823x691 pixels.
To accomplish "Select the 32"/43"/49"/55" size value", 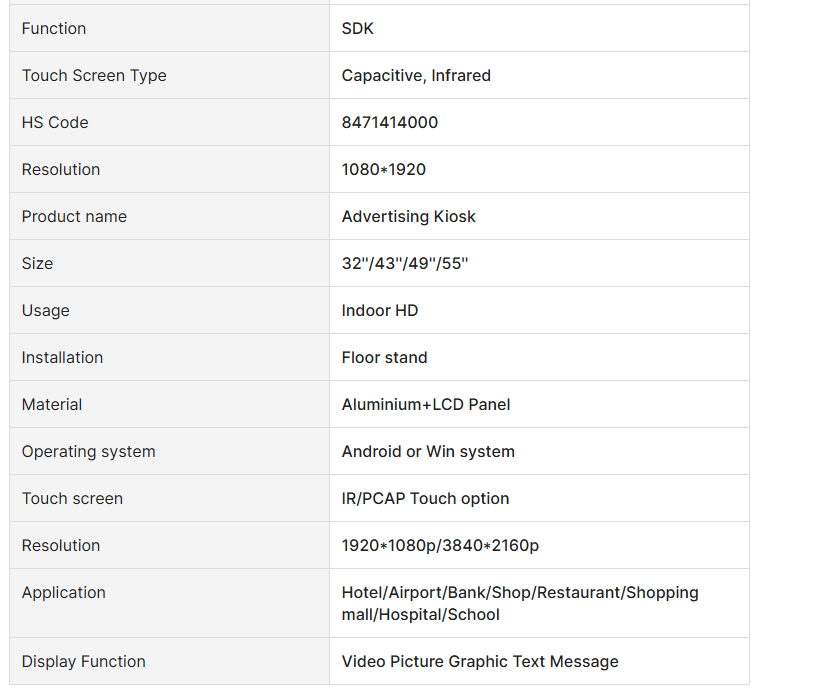I will (405, 263).
